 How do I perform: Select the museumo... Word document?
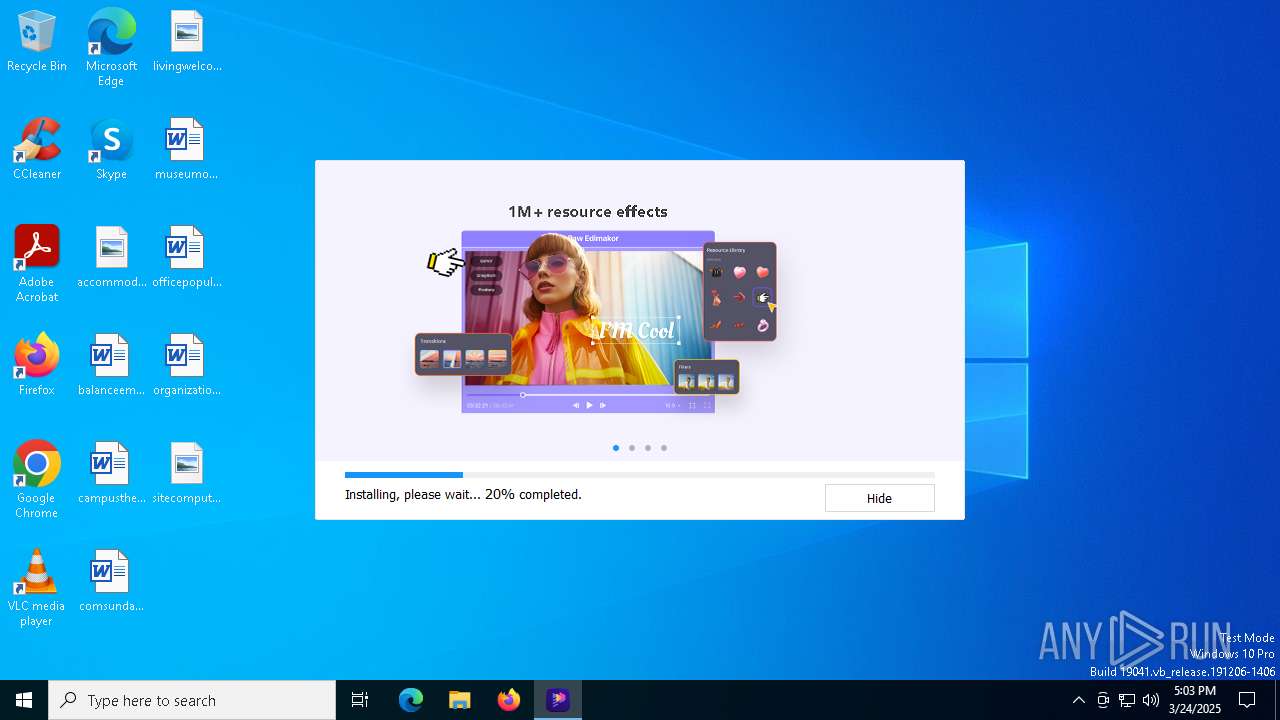[187, 150]
